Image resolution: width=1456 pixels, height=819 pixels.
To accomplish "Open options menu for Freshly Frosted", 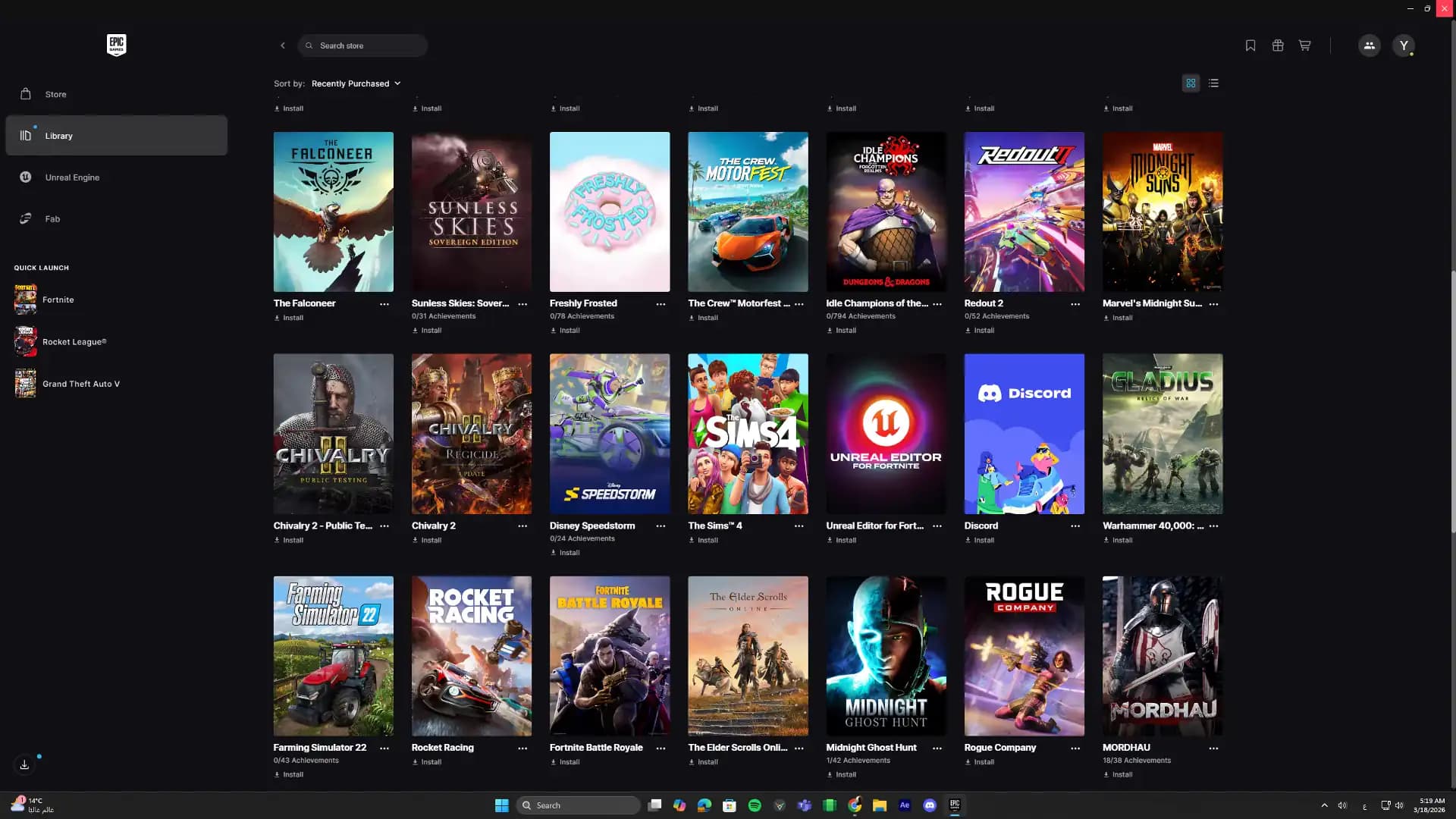I will click(x=661, y=304).
